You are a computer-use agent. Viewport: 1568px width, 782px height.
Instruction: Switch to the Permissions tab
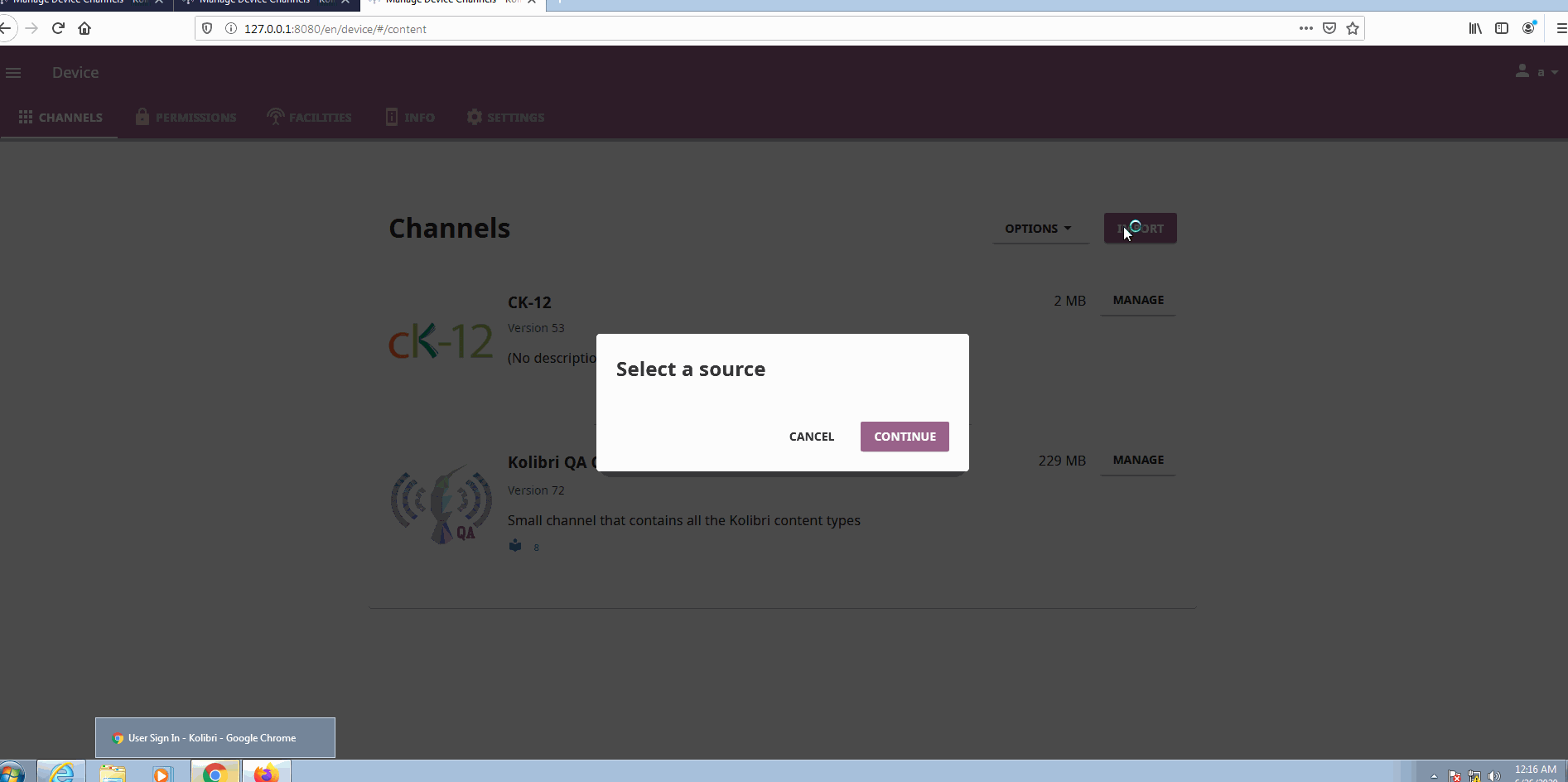(x=186, y=117)
